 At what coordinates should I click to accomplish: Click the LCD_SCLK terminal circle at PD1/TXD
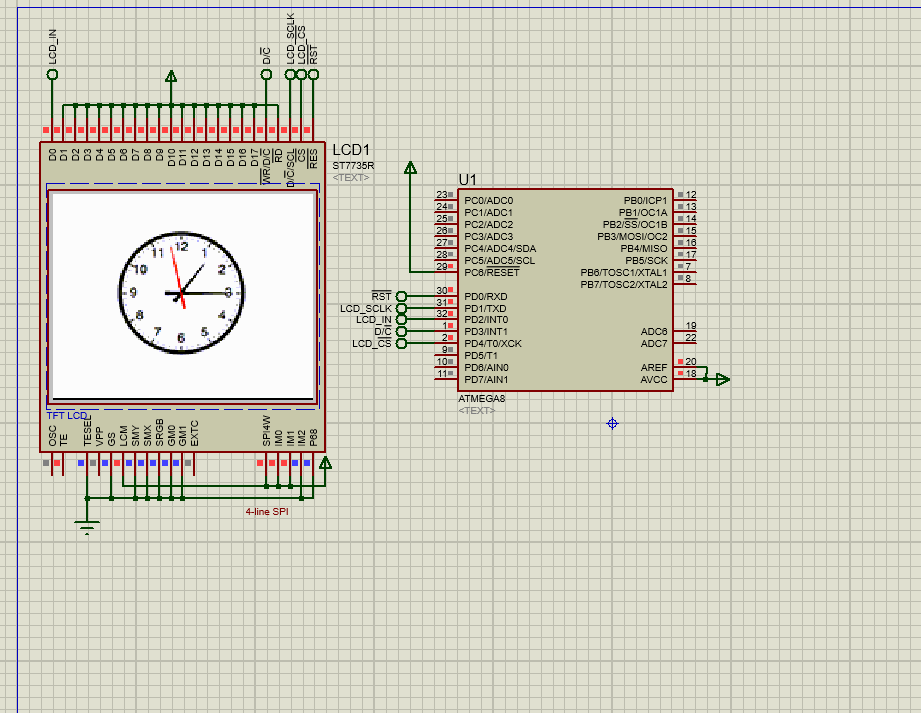pyautogui.click(x=401, y=308)
